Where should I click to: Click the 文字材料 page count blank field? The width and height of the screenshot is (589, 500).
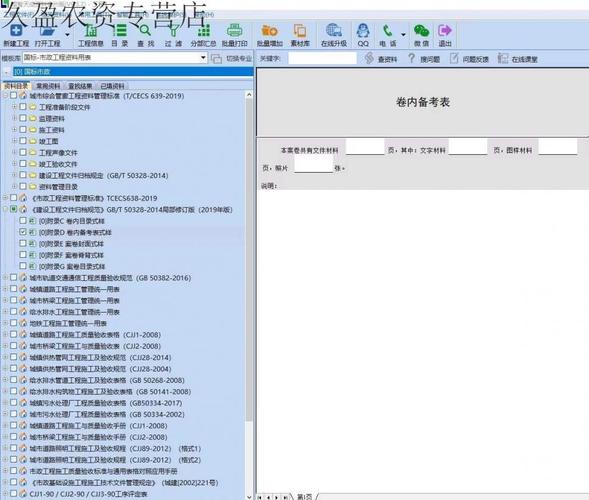tap(467, 147)
